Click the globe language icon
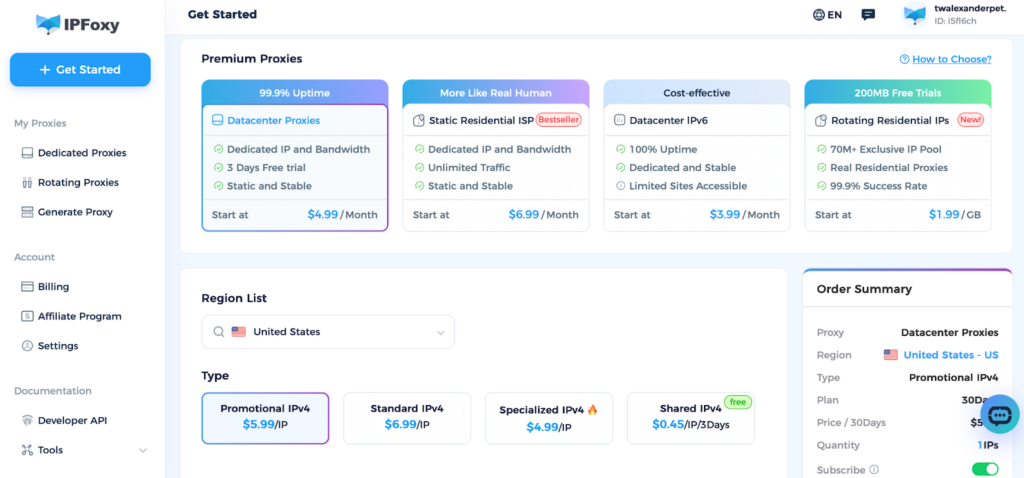Screen dimensions: 1024x478 (x=819, y=15)
